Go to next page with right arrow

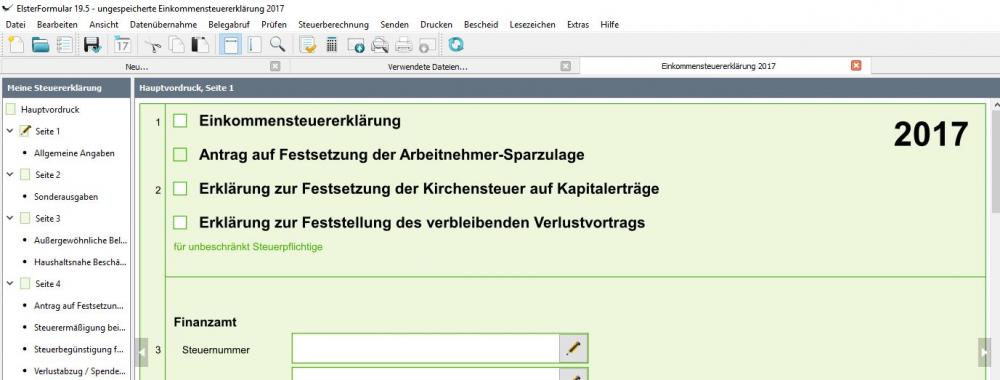pos(985,352)
